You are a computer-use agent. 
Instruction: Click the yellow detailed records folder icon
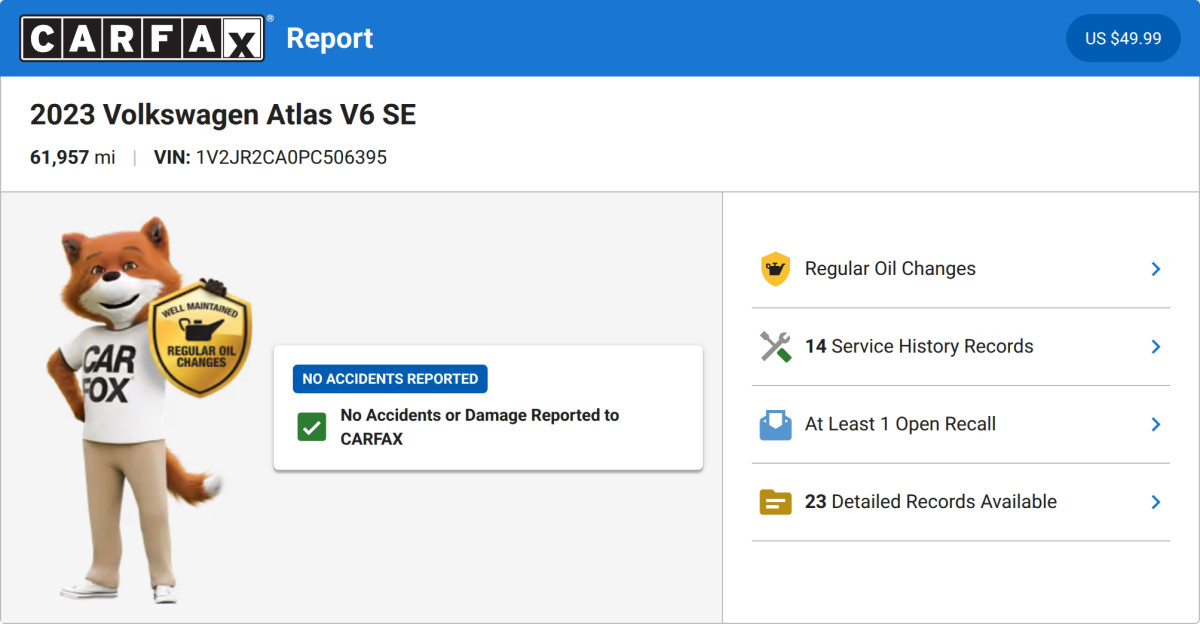(775, 502)
